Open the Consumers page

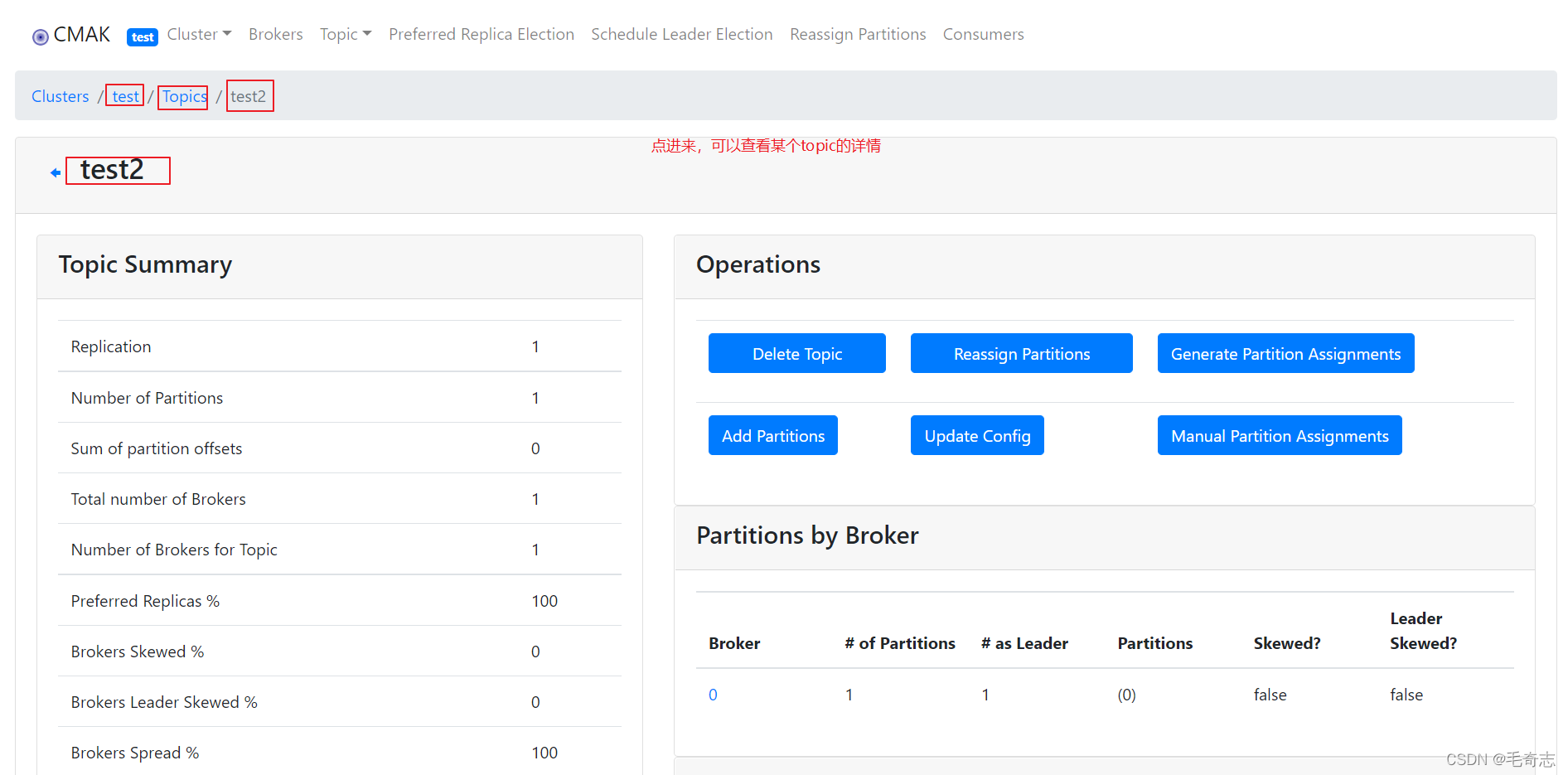pos(984,34)
